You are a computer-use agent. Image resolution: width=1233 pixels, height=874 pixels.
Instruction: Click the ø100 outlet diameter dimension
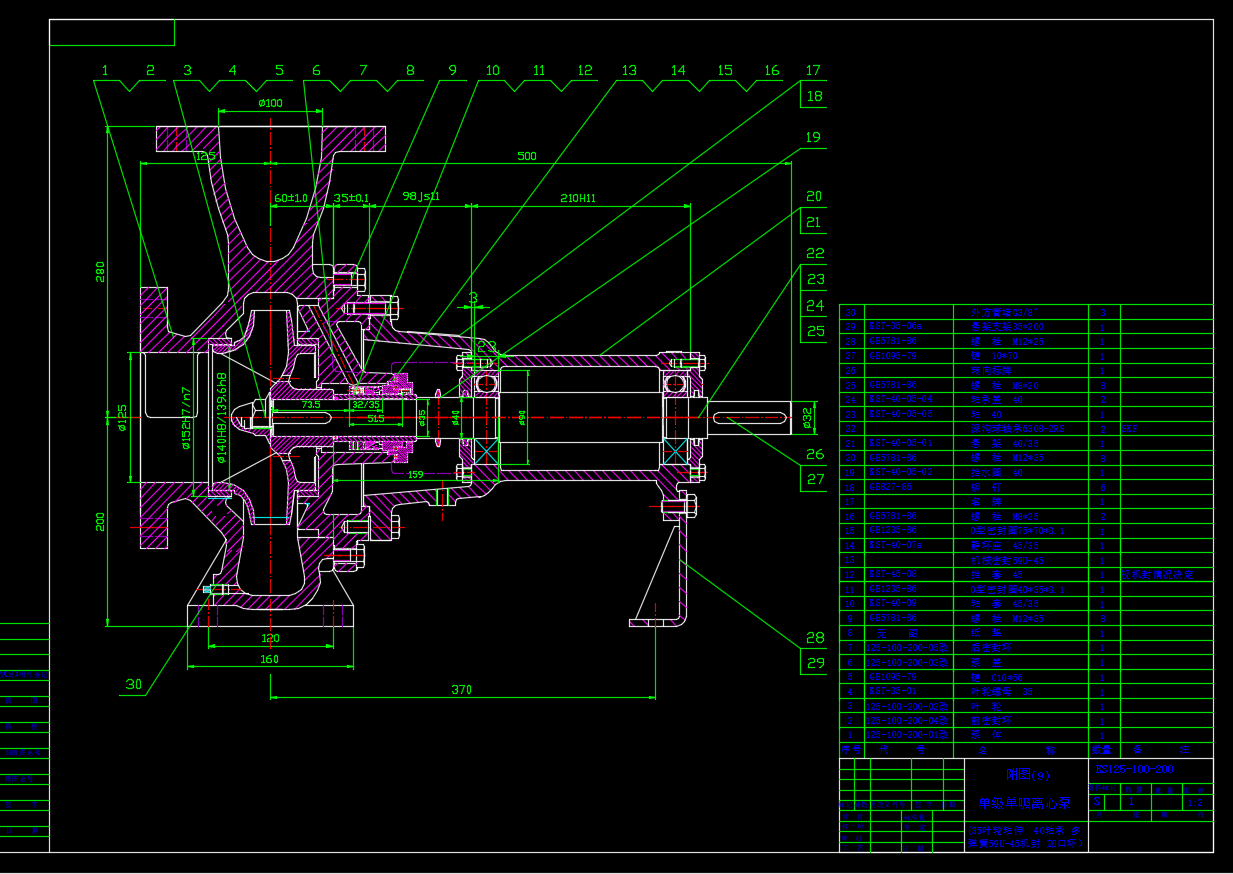[x=270, y=103]
